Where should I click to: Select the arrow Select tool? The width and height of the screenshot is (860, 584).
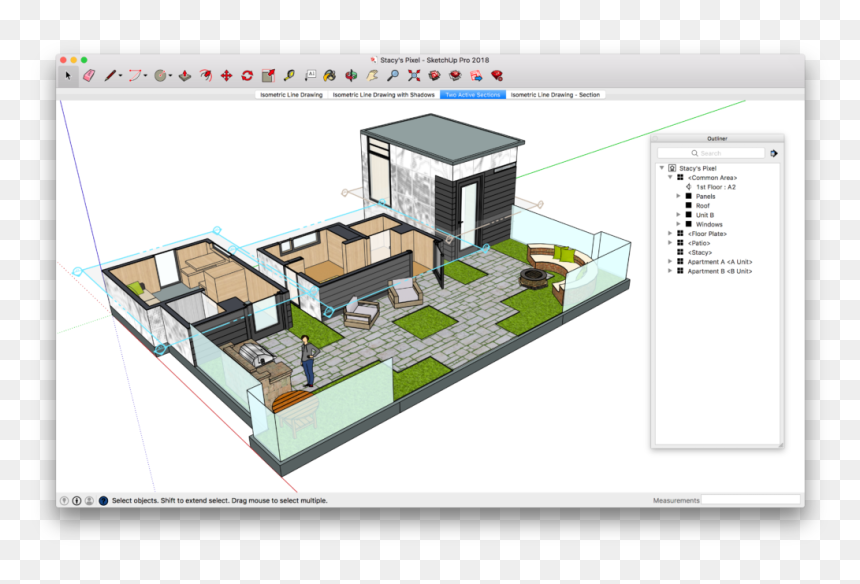(x=68, y=76)
